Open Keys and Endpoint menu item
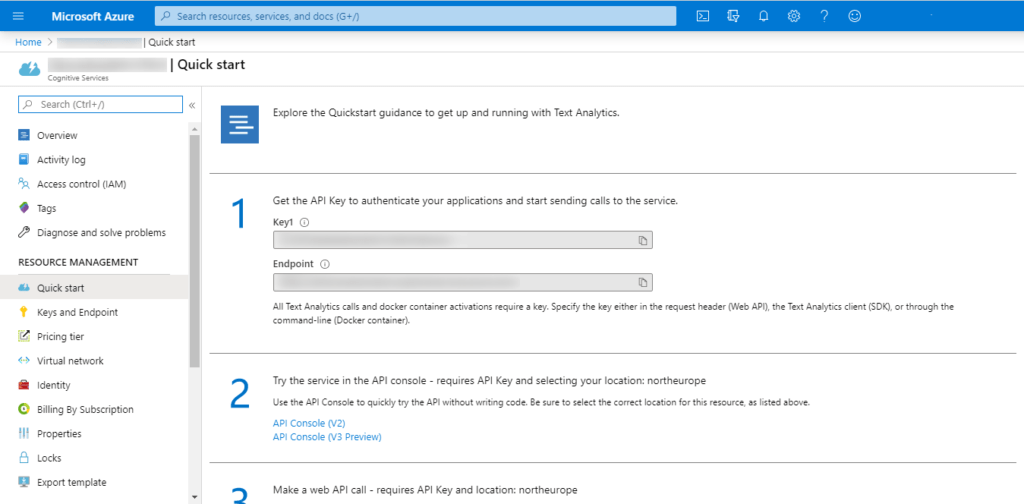The height and width of the screenshot is (504, 1024). click(77, 312)
